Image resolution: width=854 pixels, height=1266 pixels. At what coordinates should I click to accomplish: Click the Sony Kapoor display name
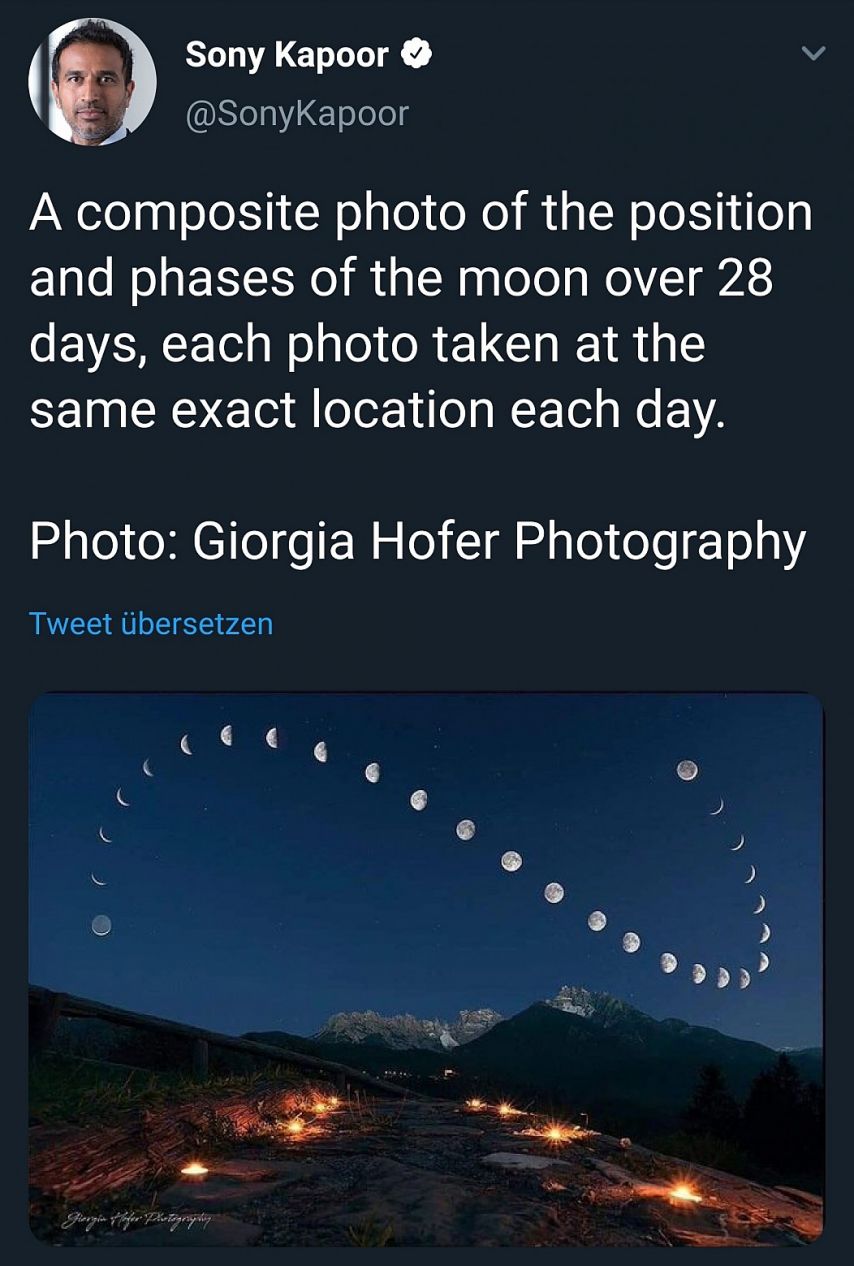(x=287, y=55)
